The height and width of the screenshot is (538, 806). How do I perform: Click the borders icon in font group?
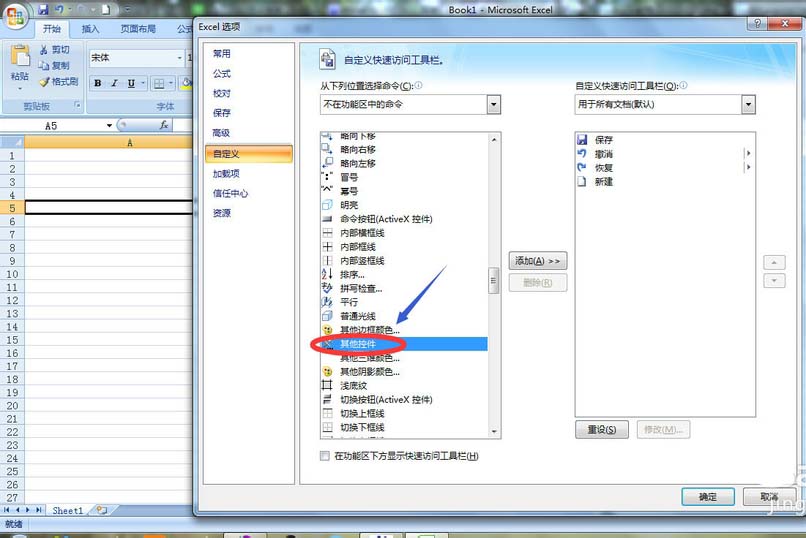(x=159, y=83)
